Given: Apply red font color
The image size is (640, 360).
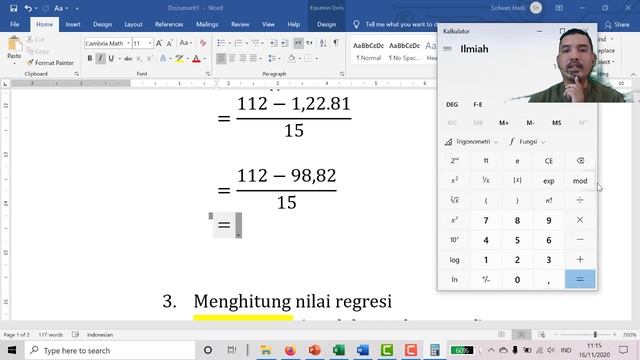Looking at the screenshot, I should pyautogui.click(x=196, y=59).
